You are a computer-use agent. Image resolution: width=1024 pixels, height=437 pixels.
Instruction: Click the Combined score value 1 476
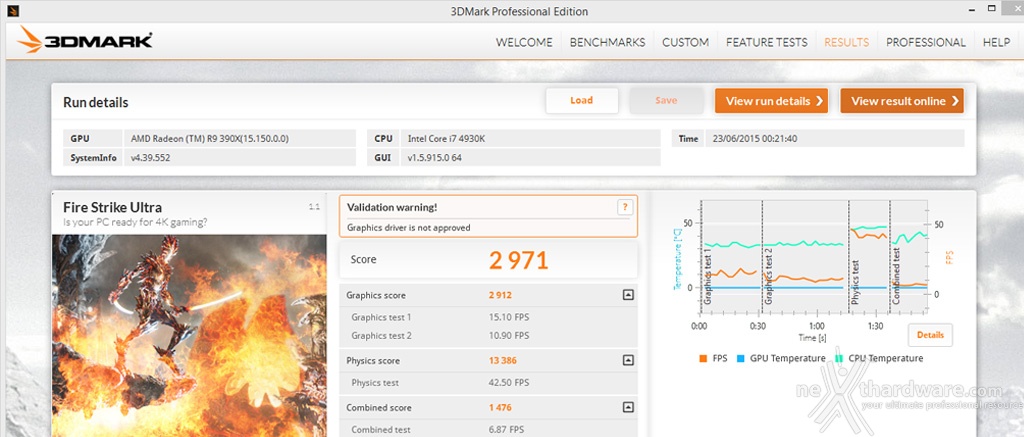tap(500, 408)
